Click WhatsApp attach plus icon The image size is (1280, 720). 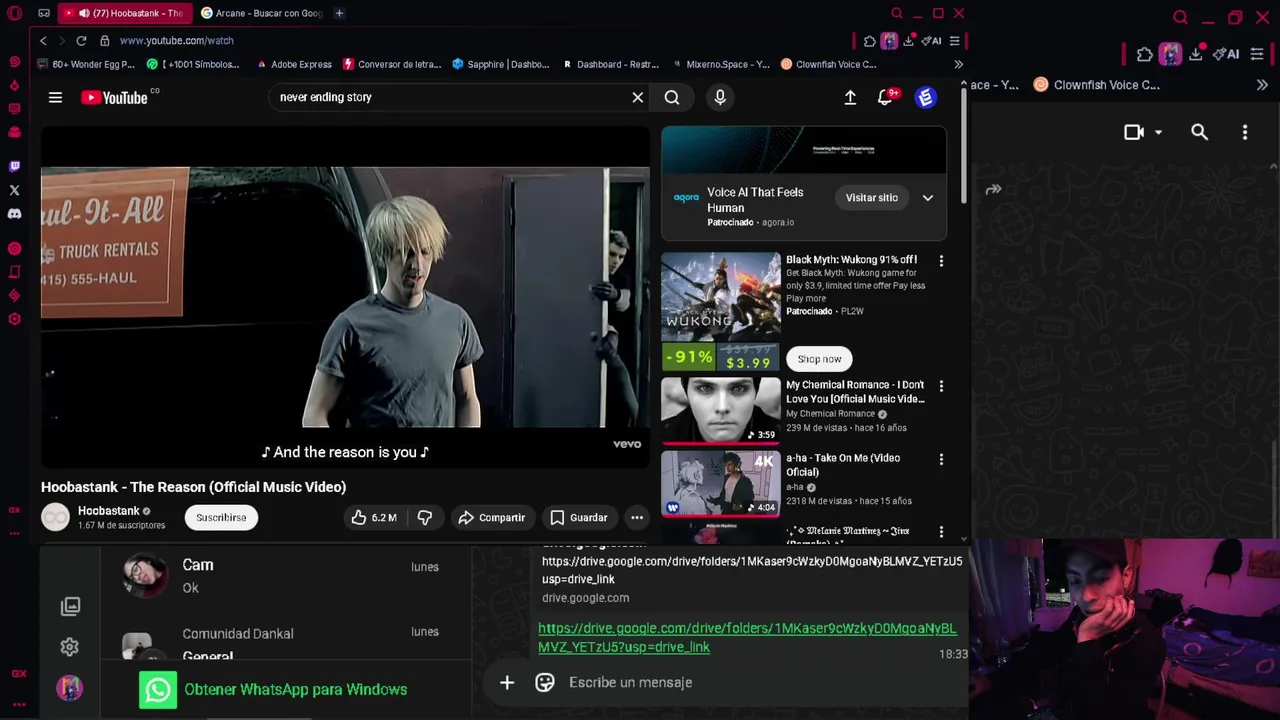pos(507,682)
